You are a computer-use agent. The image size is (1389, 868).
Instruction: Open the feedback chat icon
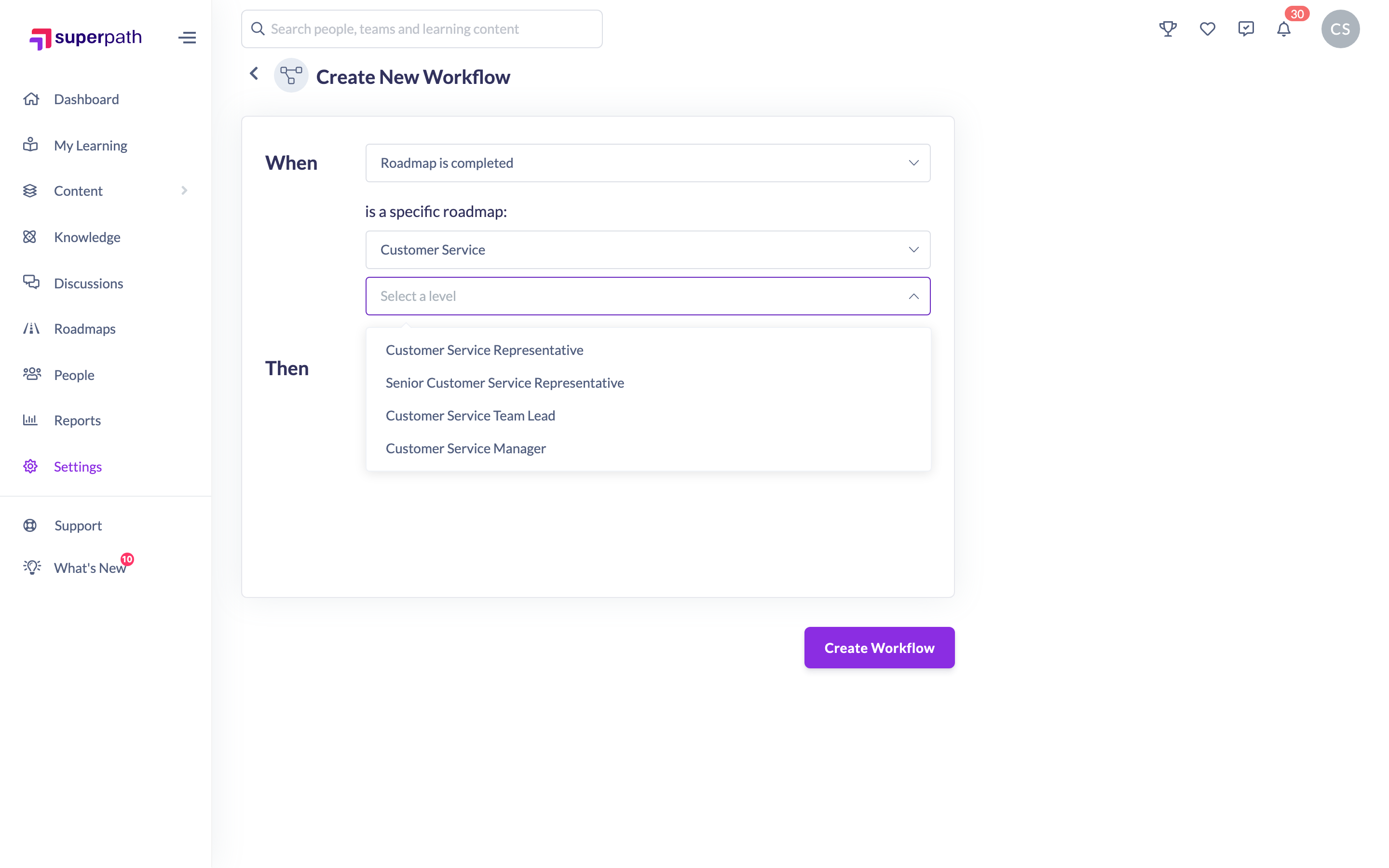[x=1245, y=29]
